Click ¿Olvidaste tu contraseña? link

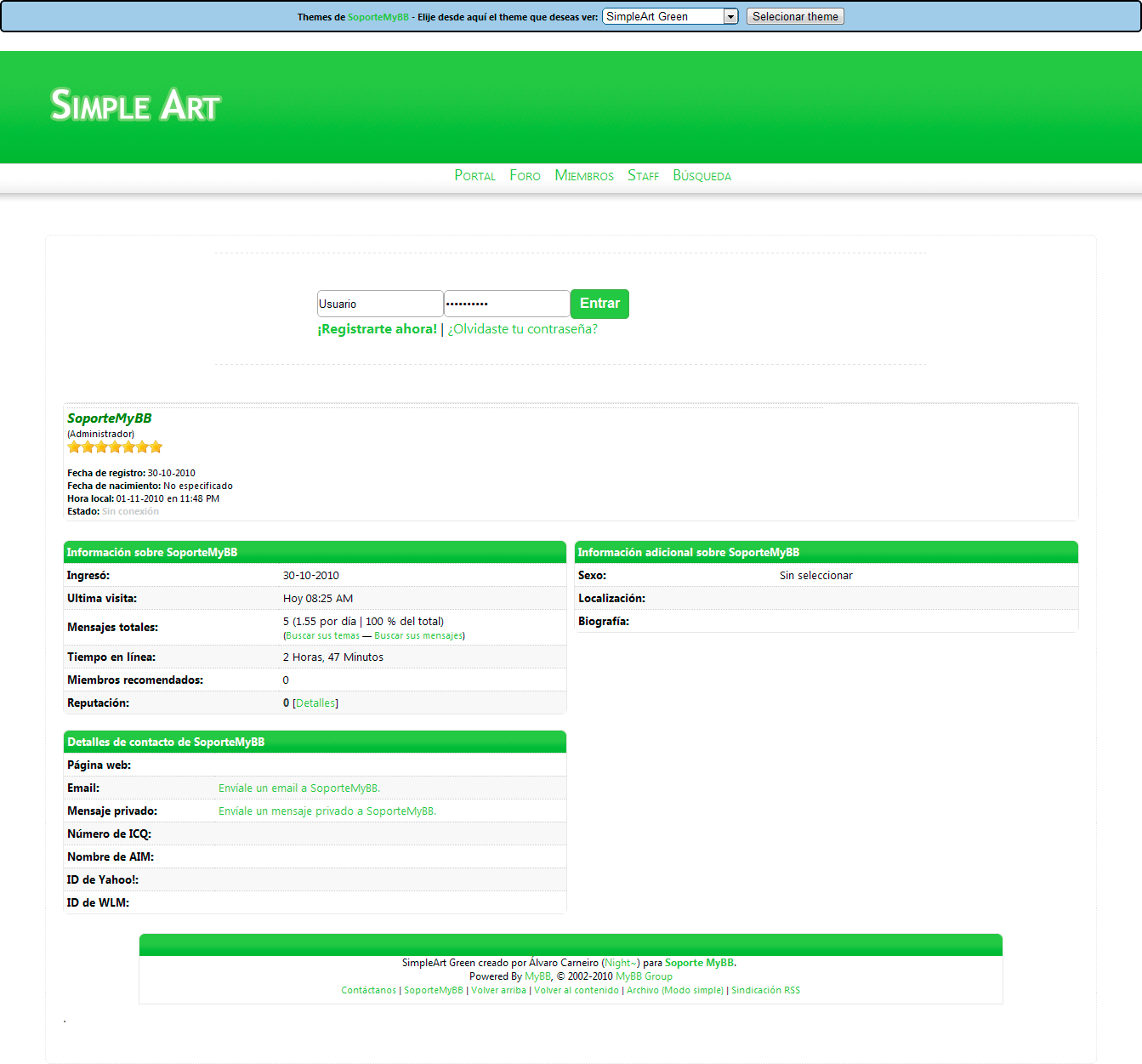click(x=522, y=329)
